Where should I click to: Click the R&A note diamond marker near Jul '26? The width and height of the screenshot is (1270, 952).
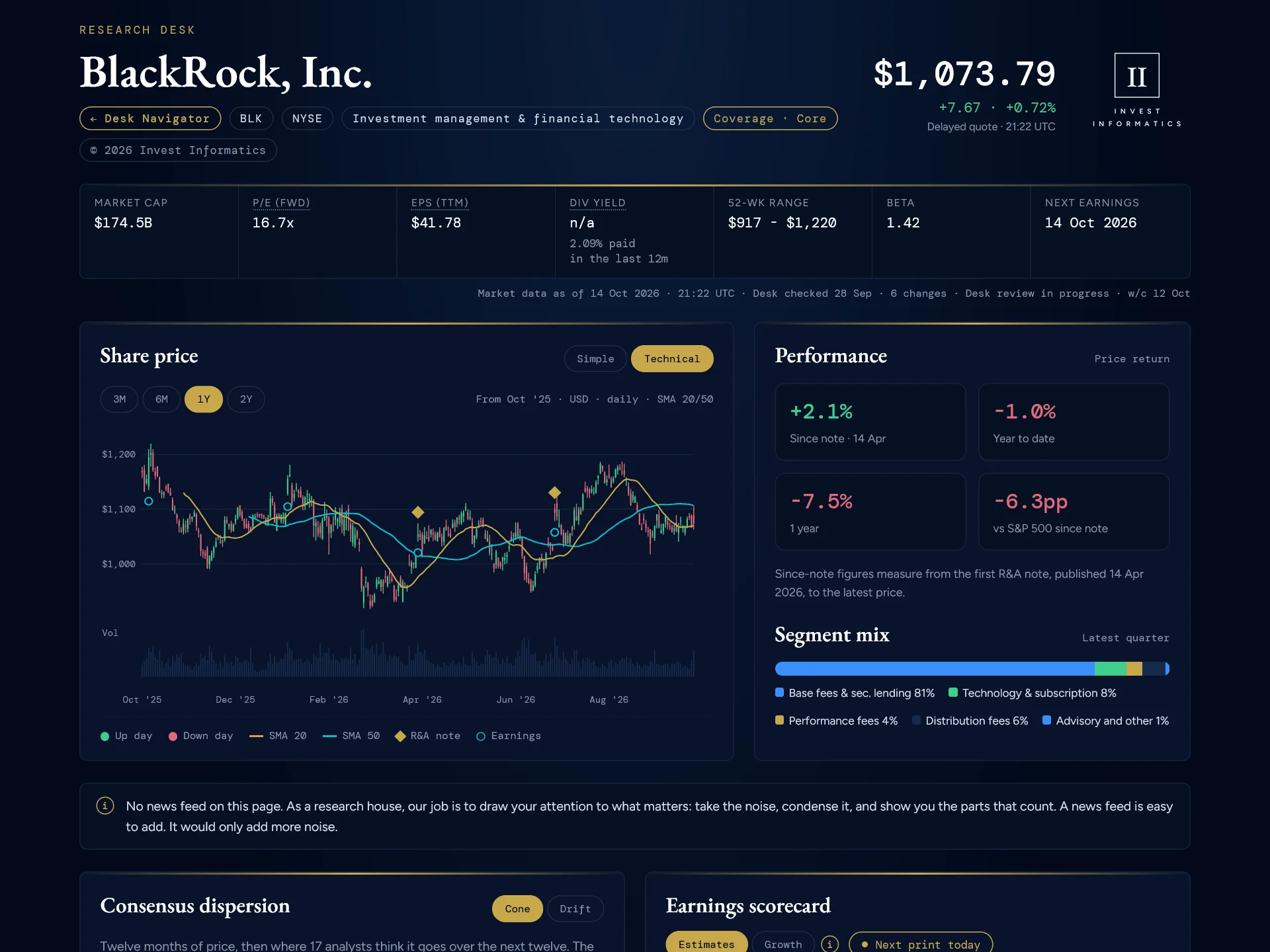point(554,492)
